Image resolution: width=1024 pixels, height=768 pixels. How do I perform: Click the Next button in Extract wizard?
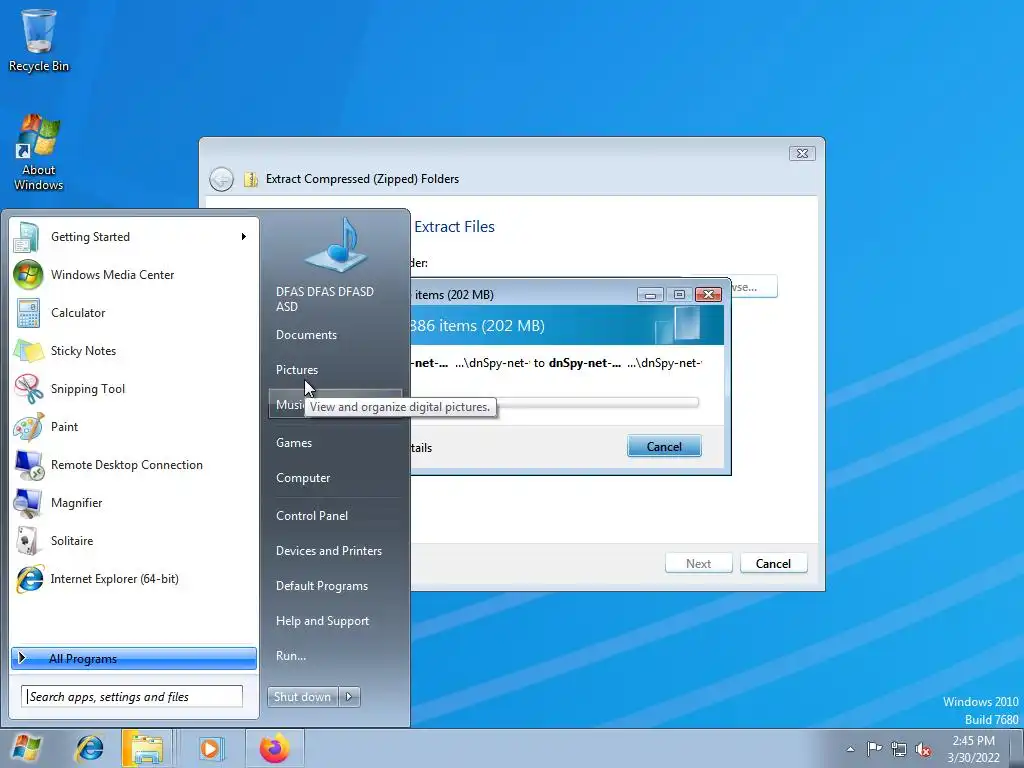coord(698,564)
